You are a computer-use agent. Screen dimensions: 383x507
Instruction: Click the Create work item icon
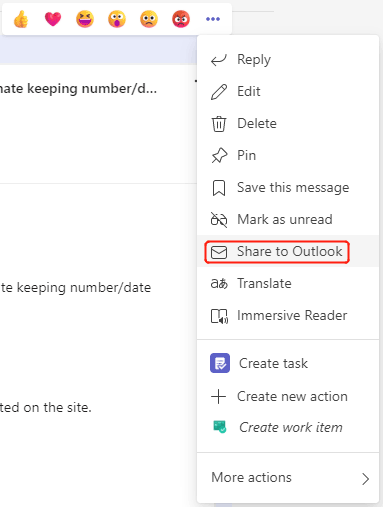coord(220,427)
